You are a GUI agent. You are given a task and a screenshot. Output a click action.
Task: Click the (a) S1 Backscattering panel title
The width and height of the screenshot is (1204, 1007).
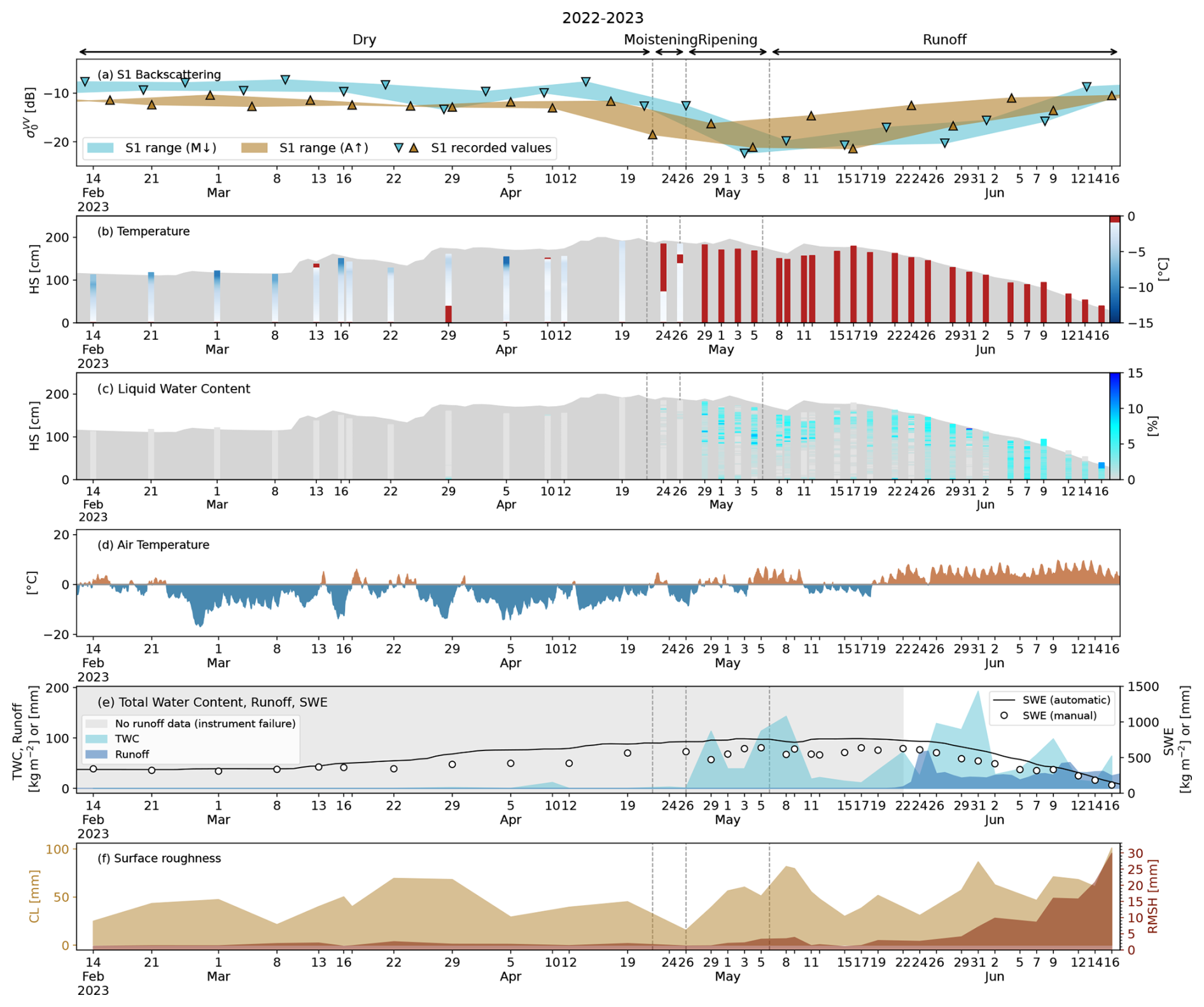pos(158,74)
